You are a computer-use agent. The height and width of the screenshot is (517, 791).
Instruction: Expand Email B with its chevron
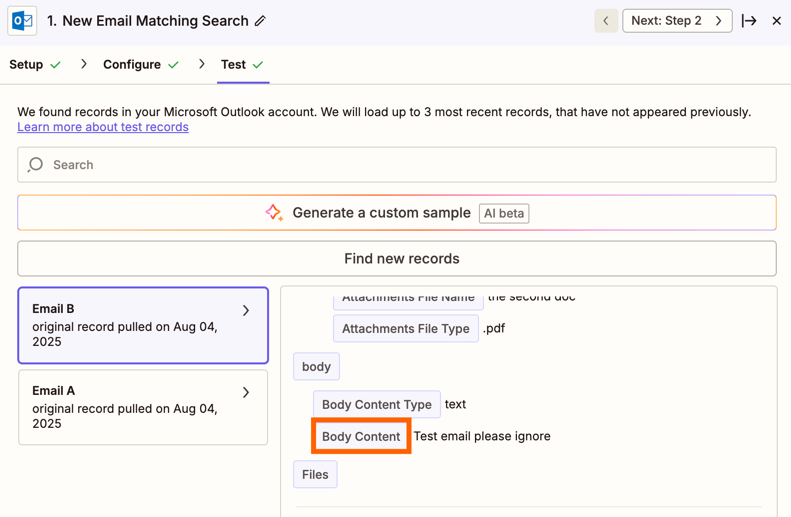(246, 310)
